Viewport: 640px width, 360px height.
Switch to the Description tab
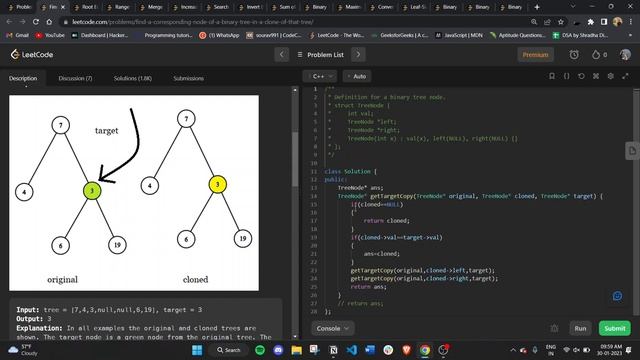click(23, 78)
